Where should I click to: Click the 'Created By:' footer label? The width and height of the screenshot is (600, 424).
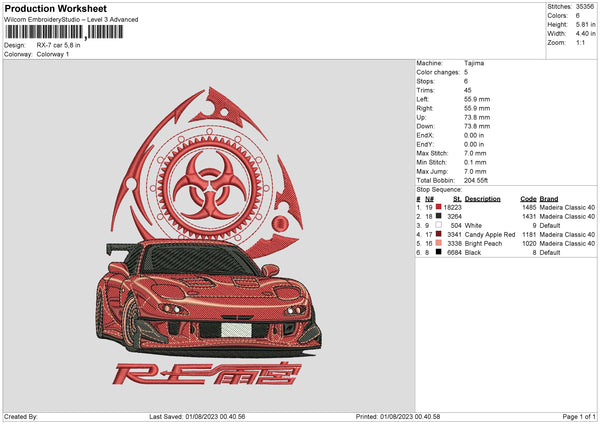21,416
